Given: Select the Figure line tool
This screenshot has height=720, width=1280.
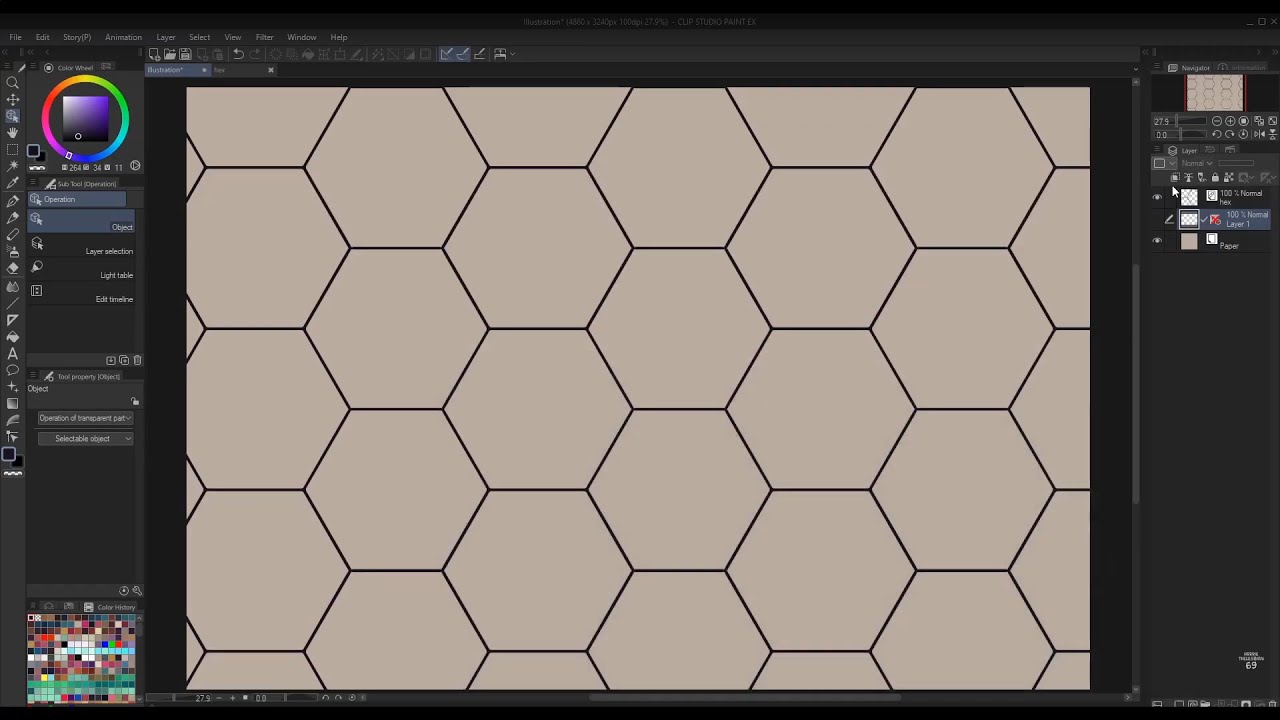Looking at the screenshot, I should point(12,302).
